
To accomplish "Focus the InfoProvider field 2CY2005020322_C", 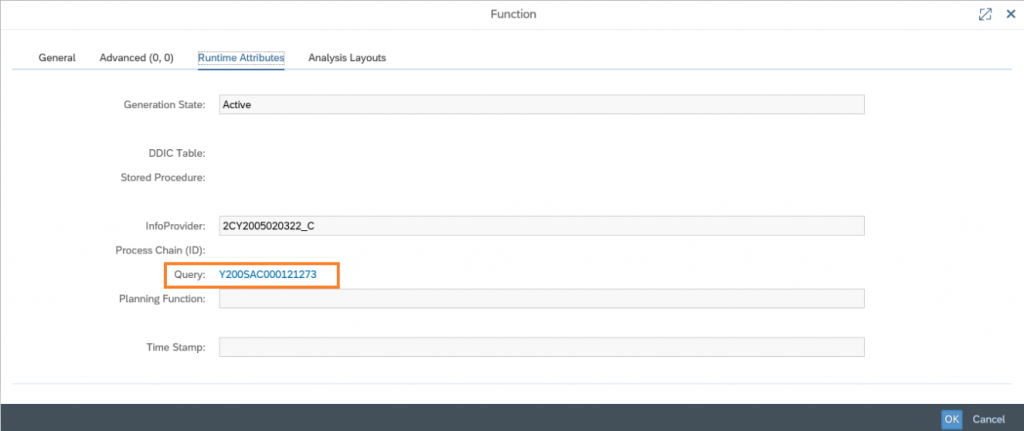I will pos(541,226).
